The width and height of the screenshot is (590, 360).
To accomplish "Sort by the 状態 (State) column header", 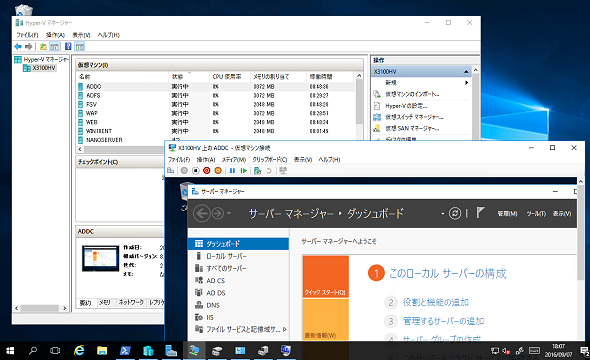I will (189, 76).
